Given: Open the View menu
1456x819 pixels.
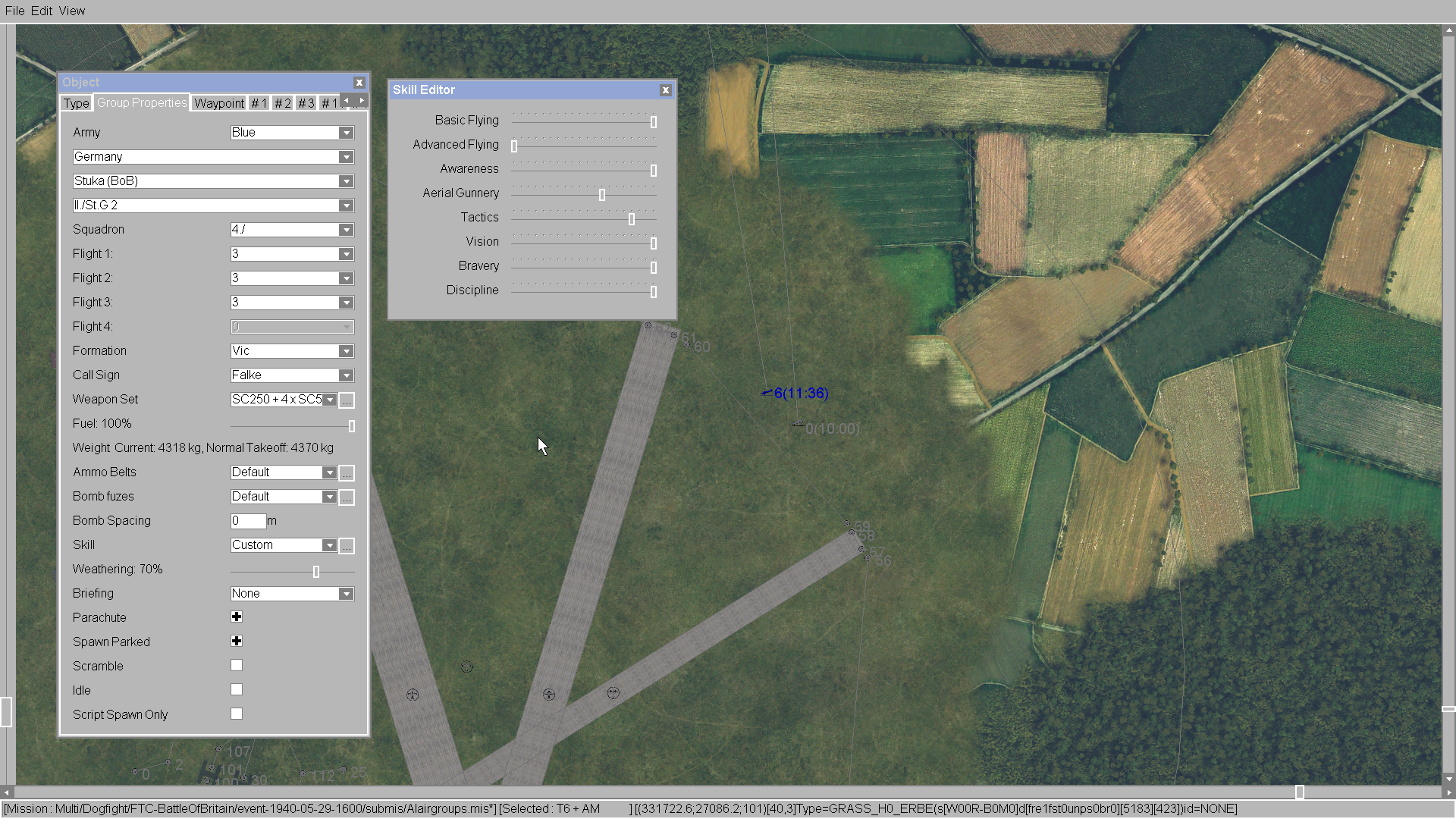Looking at the screenshot, I should coord(72,11).
